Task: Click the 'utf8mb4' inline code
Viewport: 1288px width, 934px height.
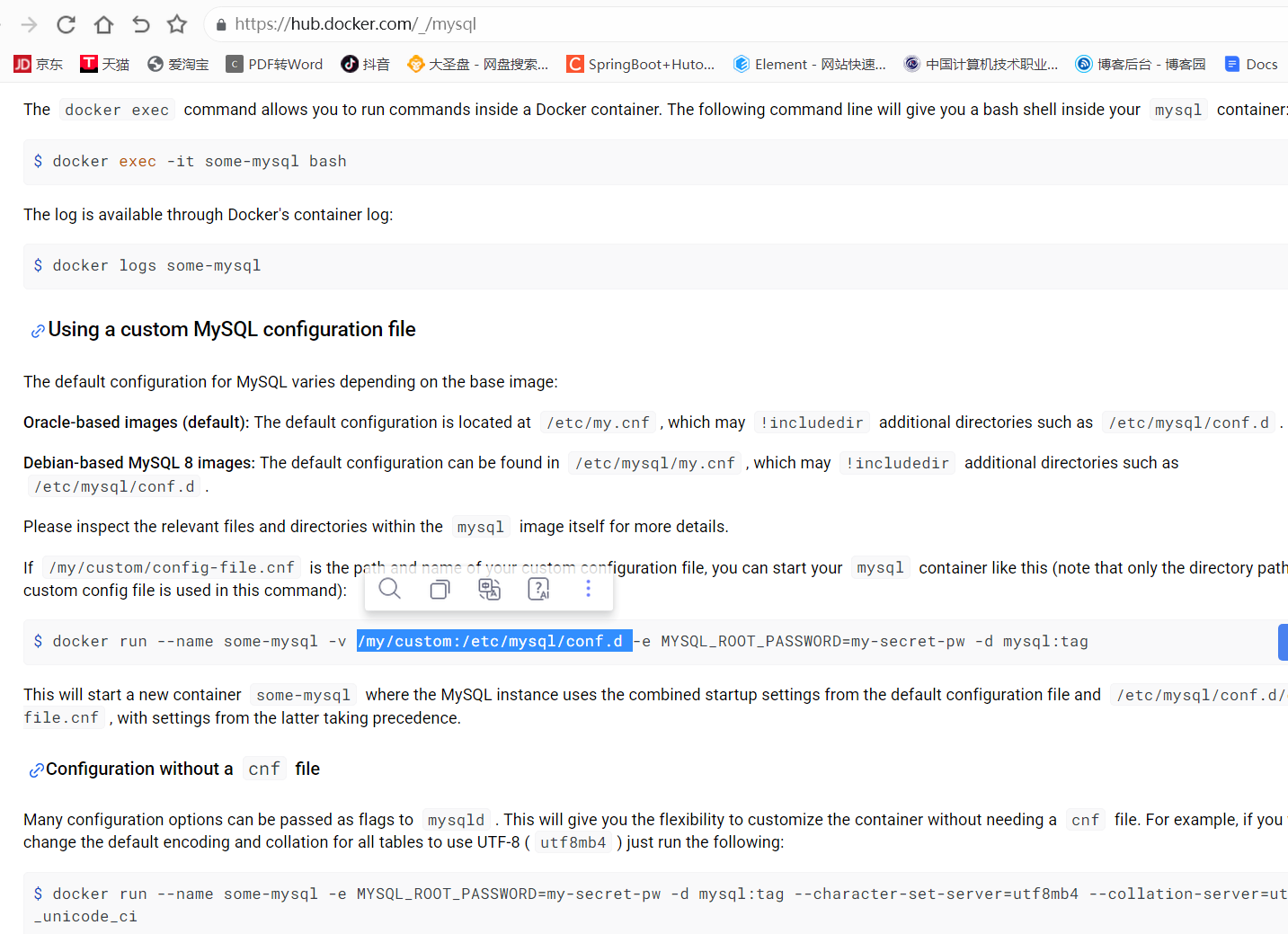Action: click(573, 842)
